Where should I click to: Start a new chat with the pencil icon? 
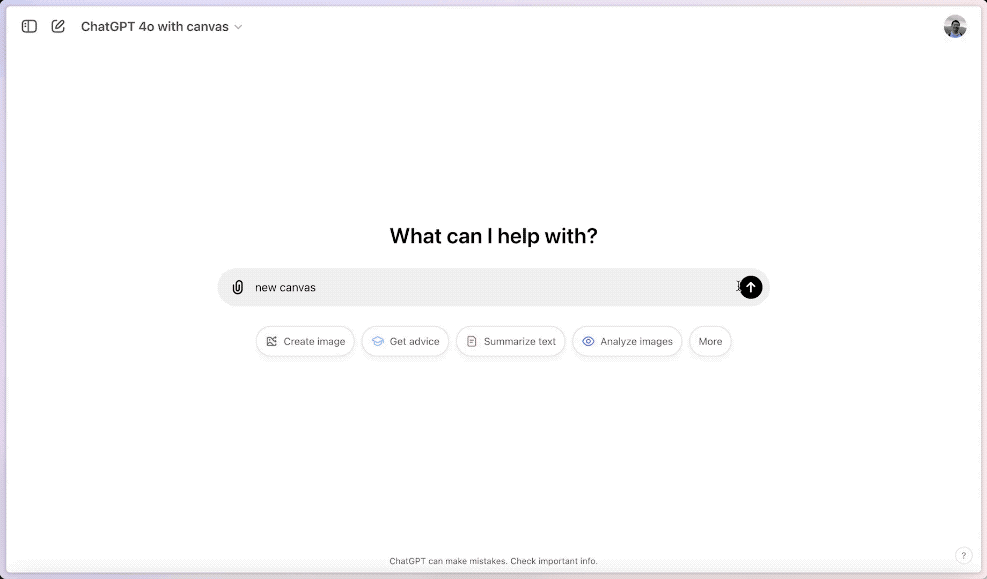tap(58, 26)
